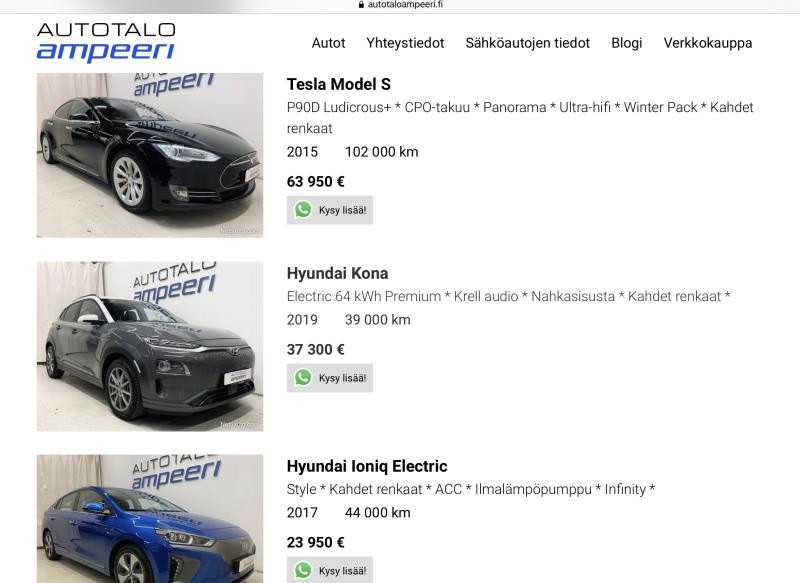Open the Tesla Model S listing title

[x=338, y=84]
